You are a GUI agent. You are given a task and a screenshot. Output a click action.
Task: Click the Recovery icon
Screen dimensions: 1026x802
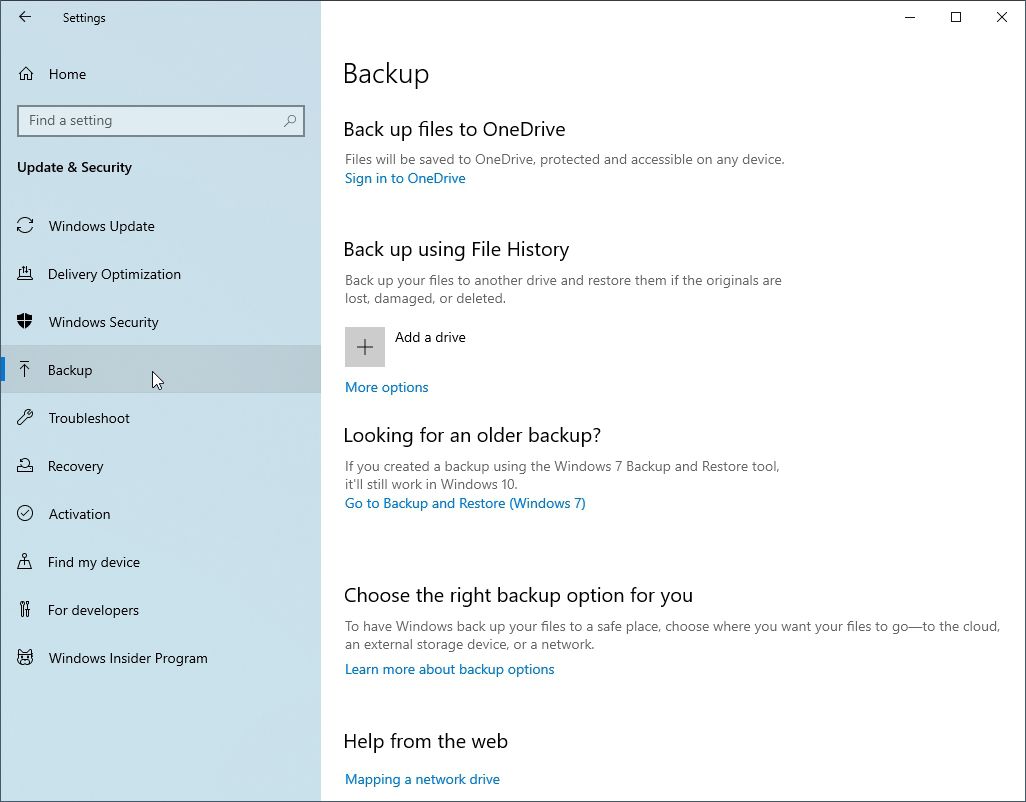tap(25, 465)
